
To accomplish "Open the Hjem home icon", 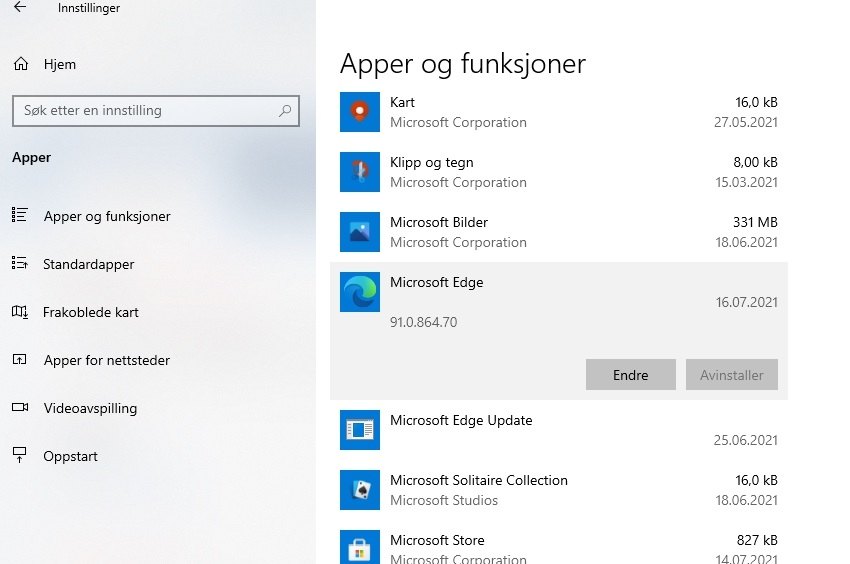I will [21, 64].
